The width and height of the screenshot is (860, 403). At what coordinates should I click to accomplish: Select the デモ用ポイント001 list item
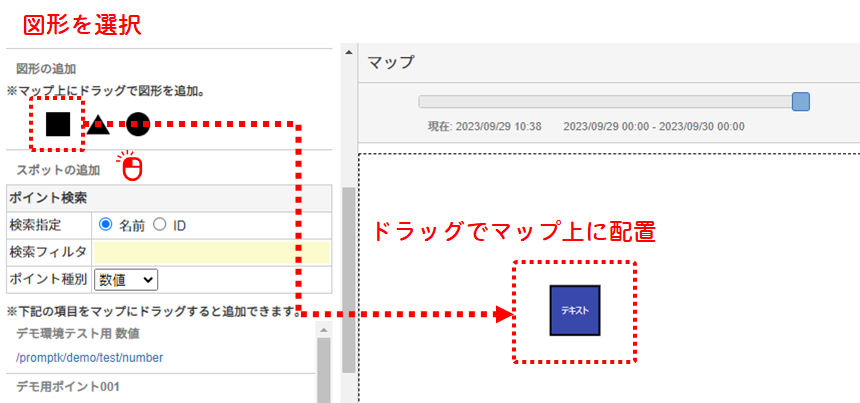click(67, 387)
